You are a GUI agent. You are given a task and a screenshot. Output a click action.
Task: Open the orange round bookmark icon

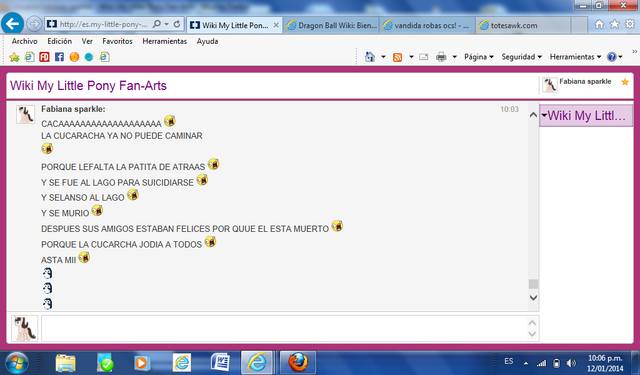pos(74,57)
